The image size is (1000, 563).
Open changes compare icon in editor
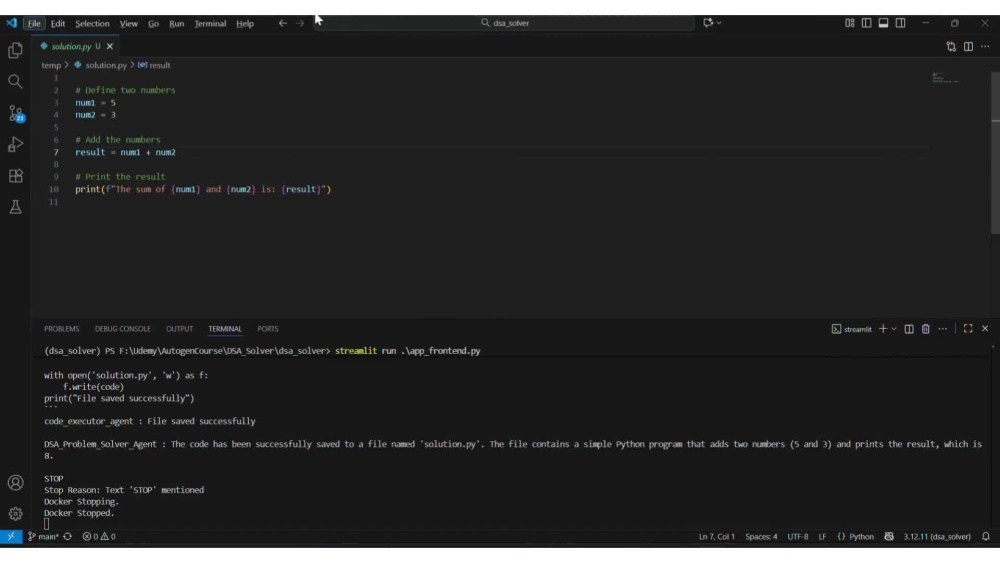tap(951, 47)
